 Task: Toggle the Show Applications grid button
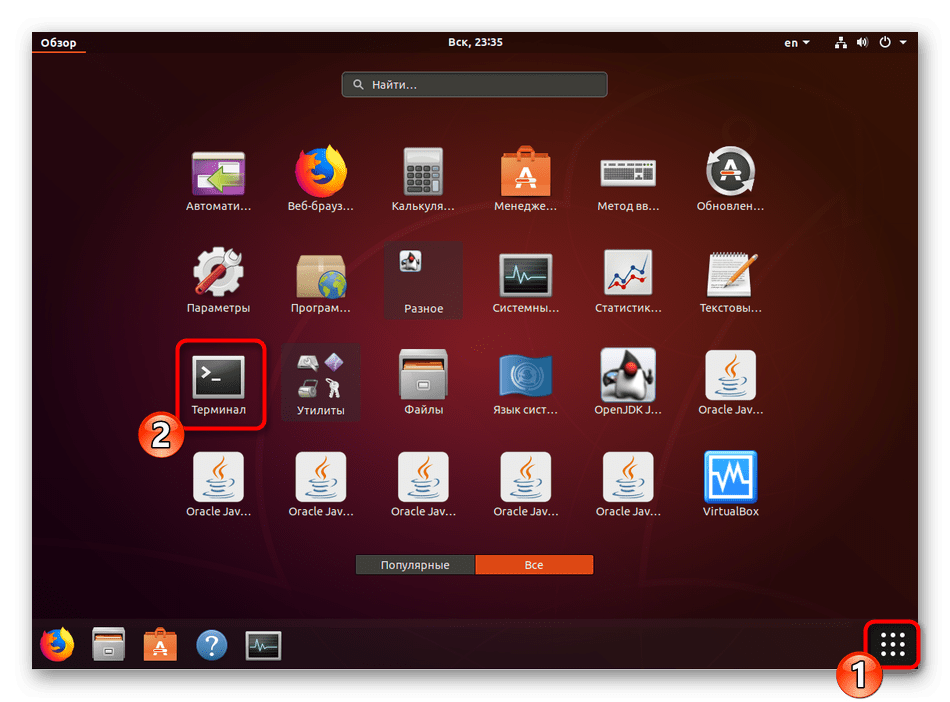point(892,645)
